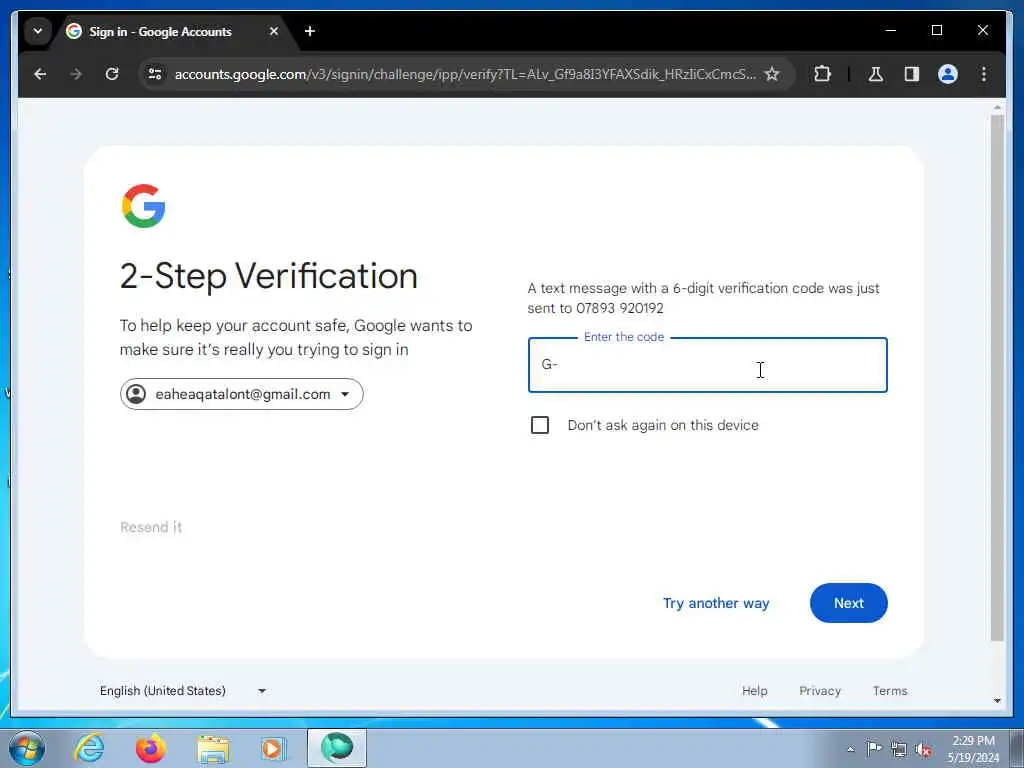Open the Extensions puzzle icon
Screen dimensions: 1024x768
[x=822, y=74]
